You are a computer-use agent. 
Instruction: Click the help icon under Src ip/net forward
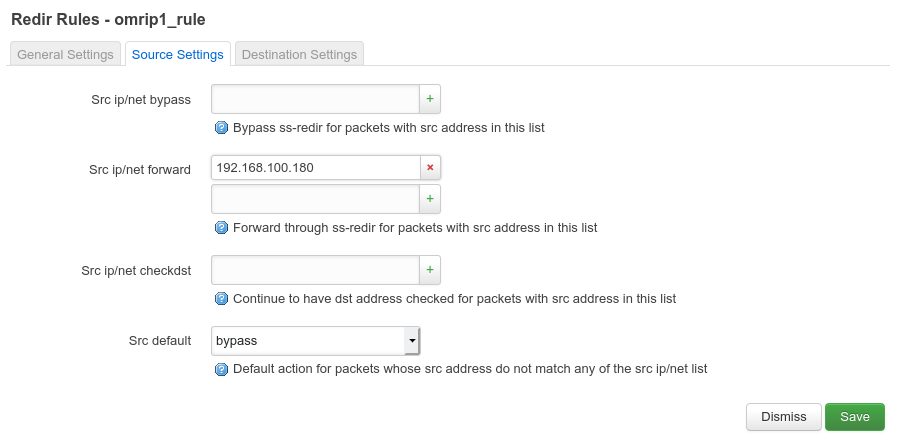pos(222,228)
